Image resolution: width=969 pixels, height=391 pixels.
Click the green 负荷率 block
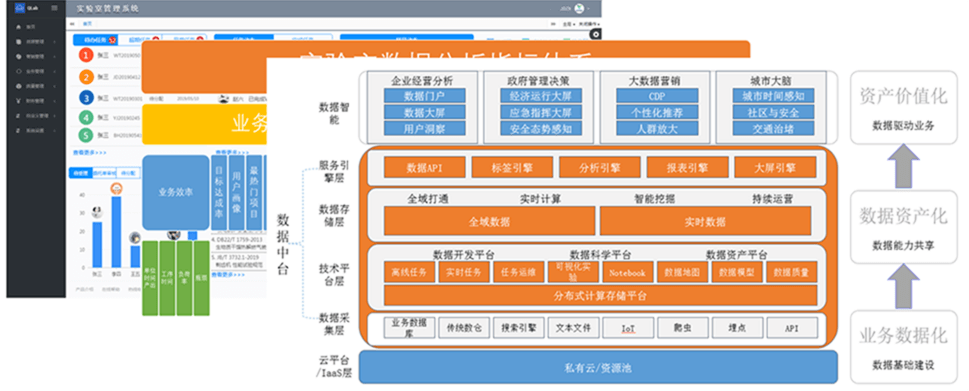(x=184, y=279)
